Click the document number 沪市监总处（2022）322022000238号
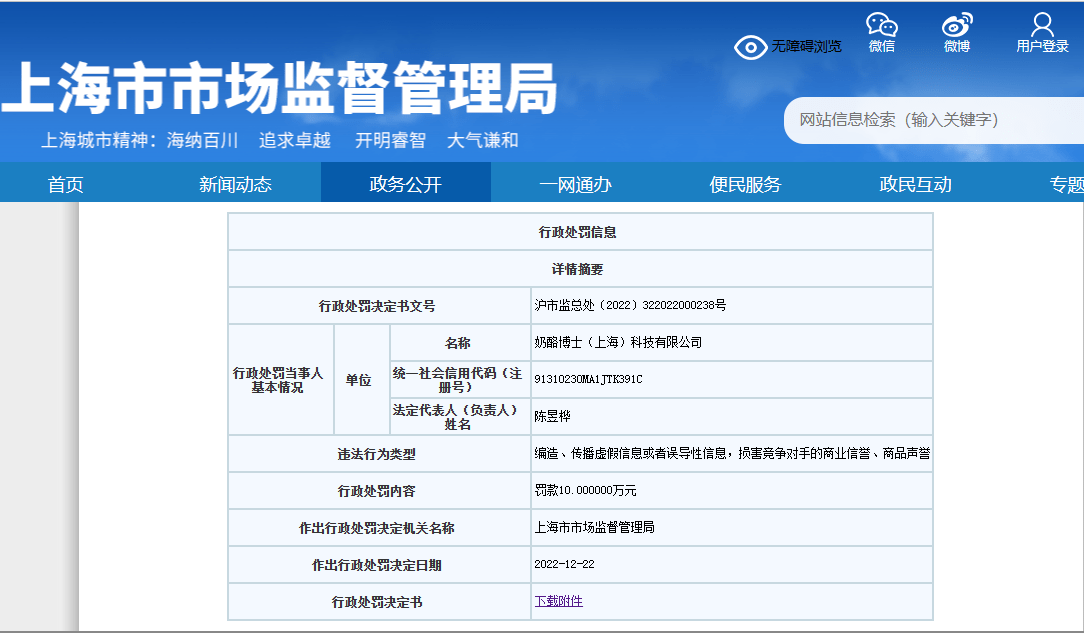 (630, 305)
